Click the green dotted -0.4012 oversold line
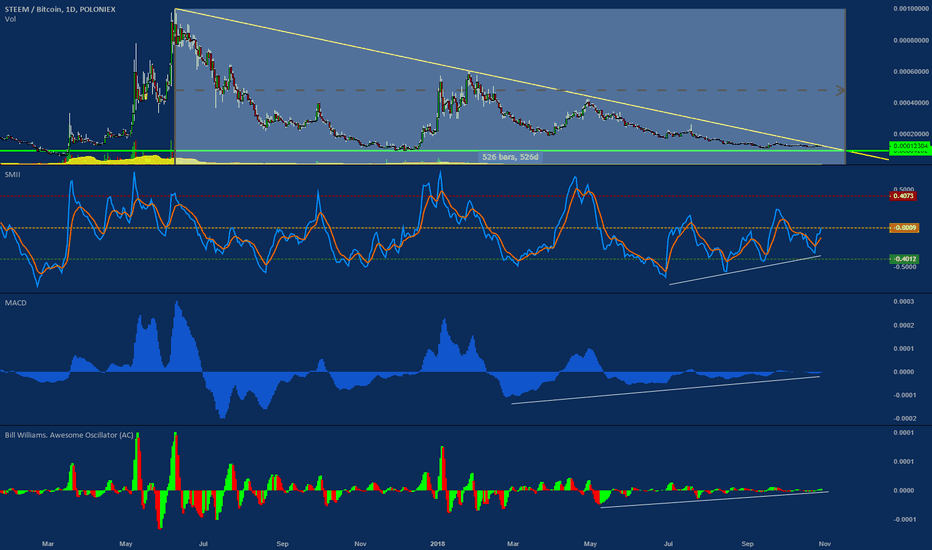The height and width of the screenshot is (550, 932). coord(445,259)
